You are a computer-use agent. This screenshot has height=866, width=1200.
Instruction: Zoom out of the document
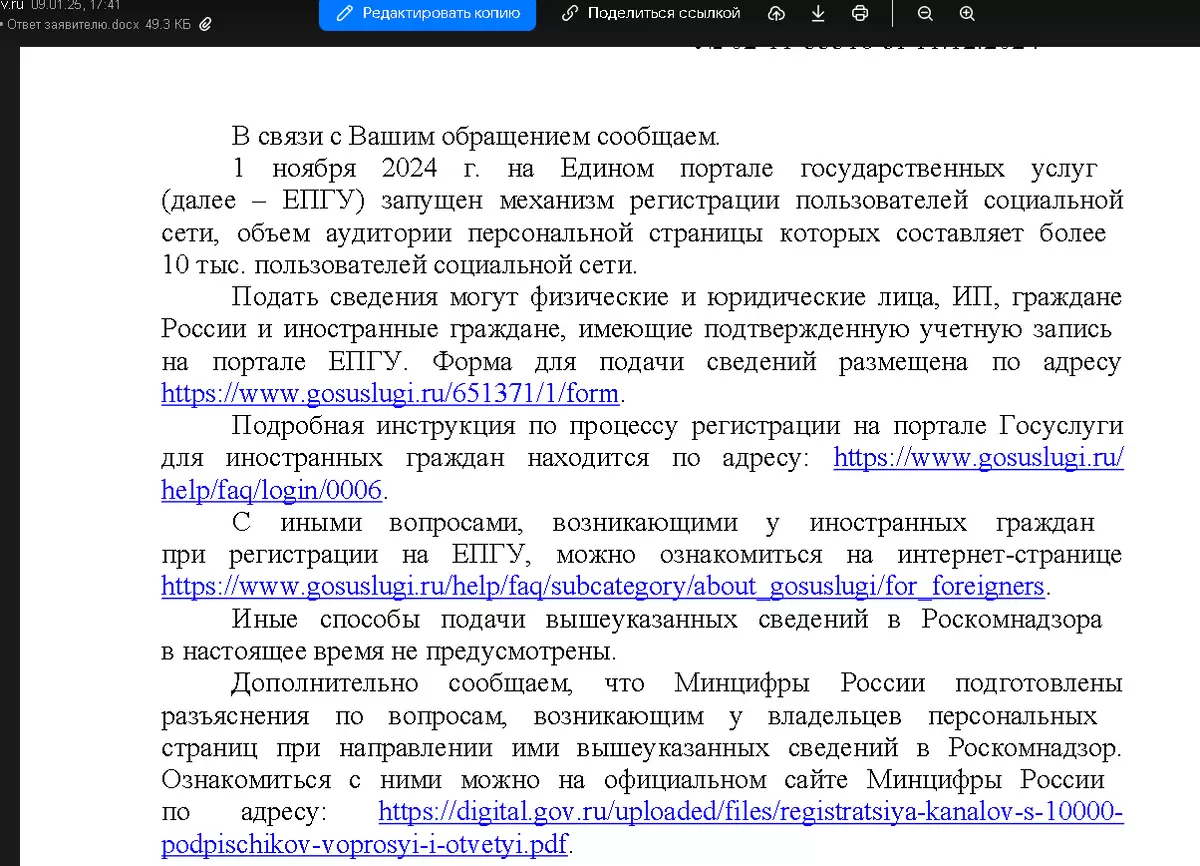tap(925, 13)
